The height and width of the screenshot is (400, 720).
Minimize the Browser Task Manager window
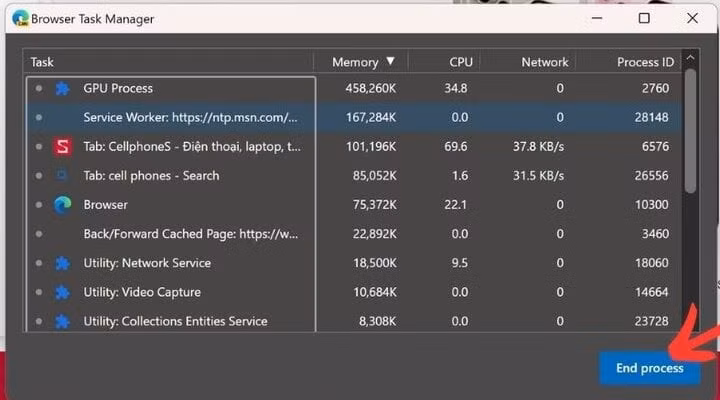click(x=597, y=18)
